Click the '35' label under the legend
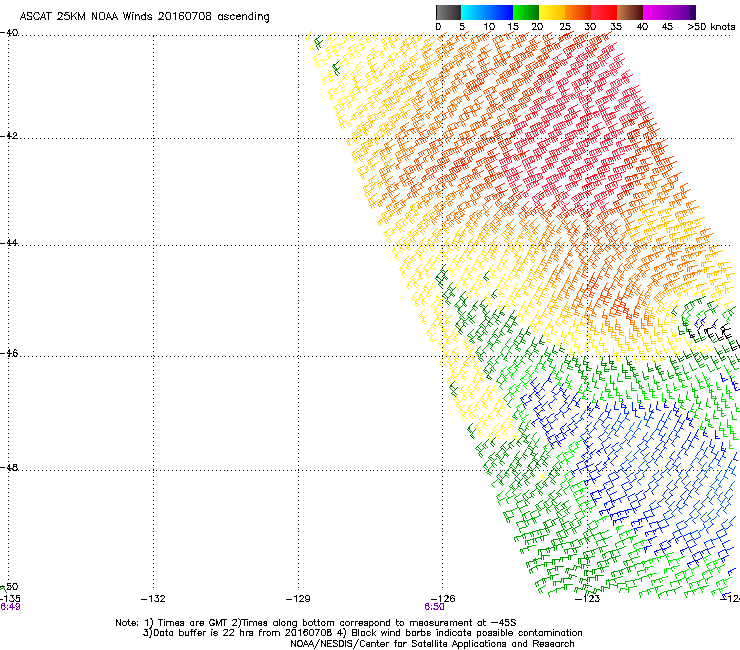Screen dimensions: 740x650 (x=616, y=27)
